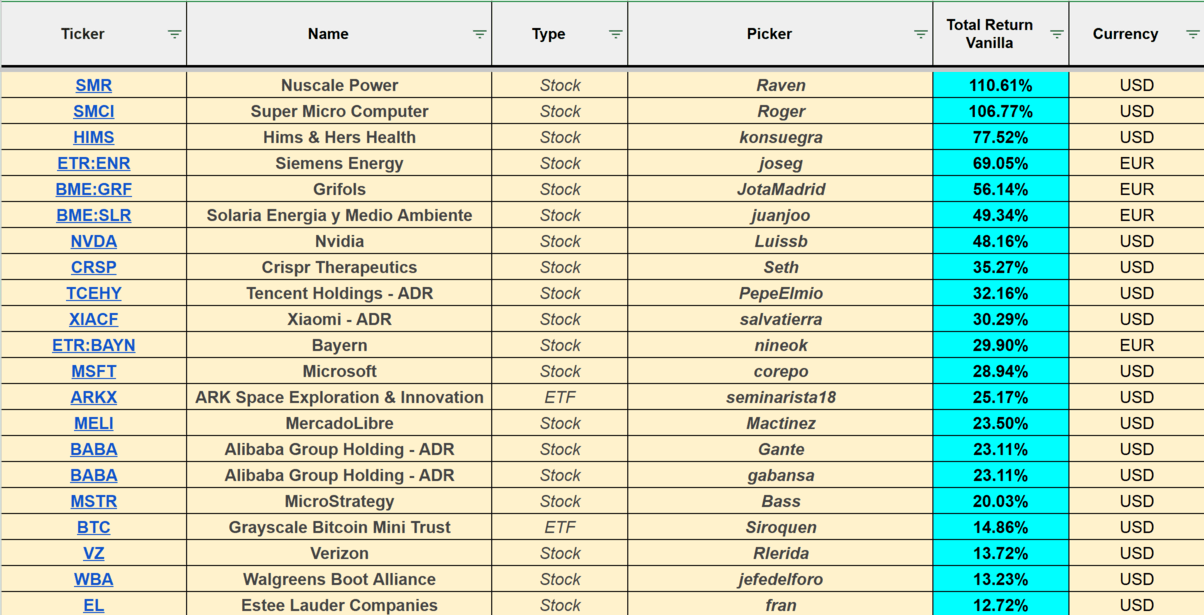Open the MSFT ticker link
The height and width of the screenshot is (615, 1204).
[x=94, y=372]
